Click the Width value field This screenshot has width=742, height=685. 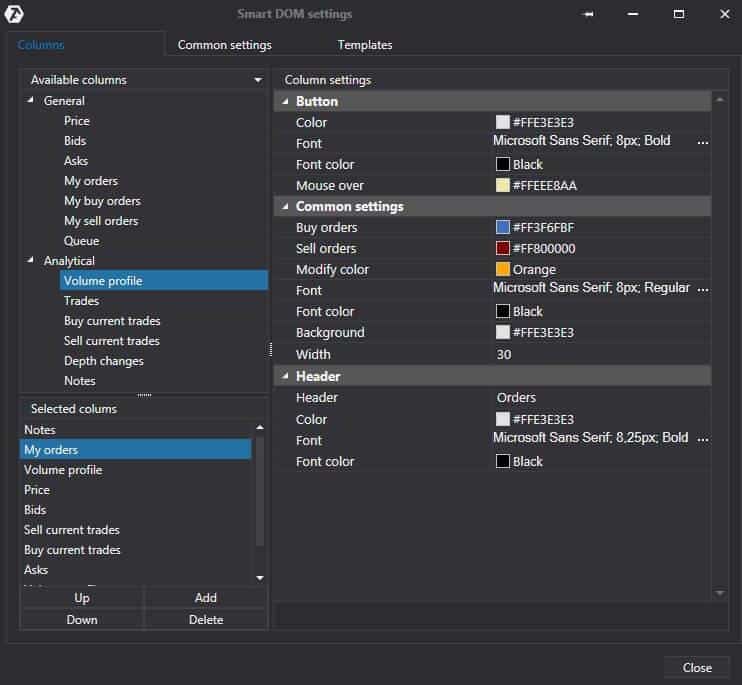(600, 355)
